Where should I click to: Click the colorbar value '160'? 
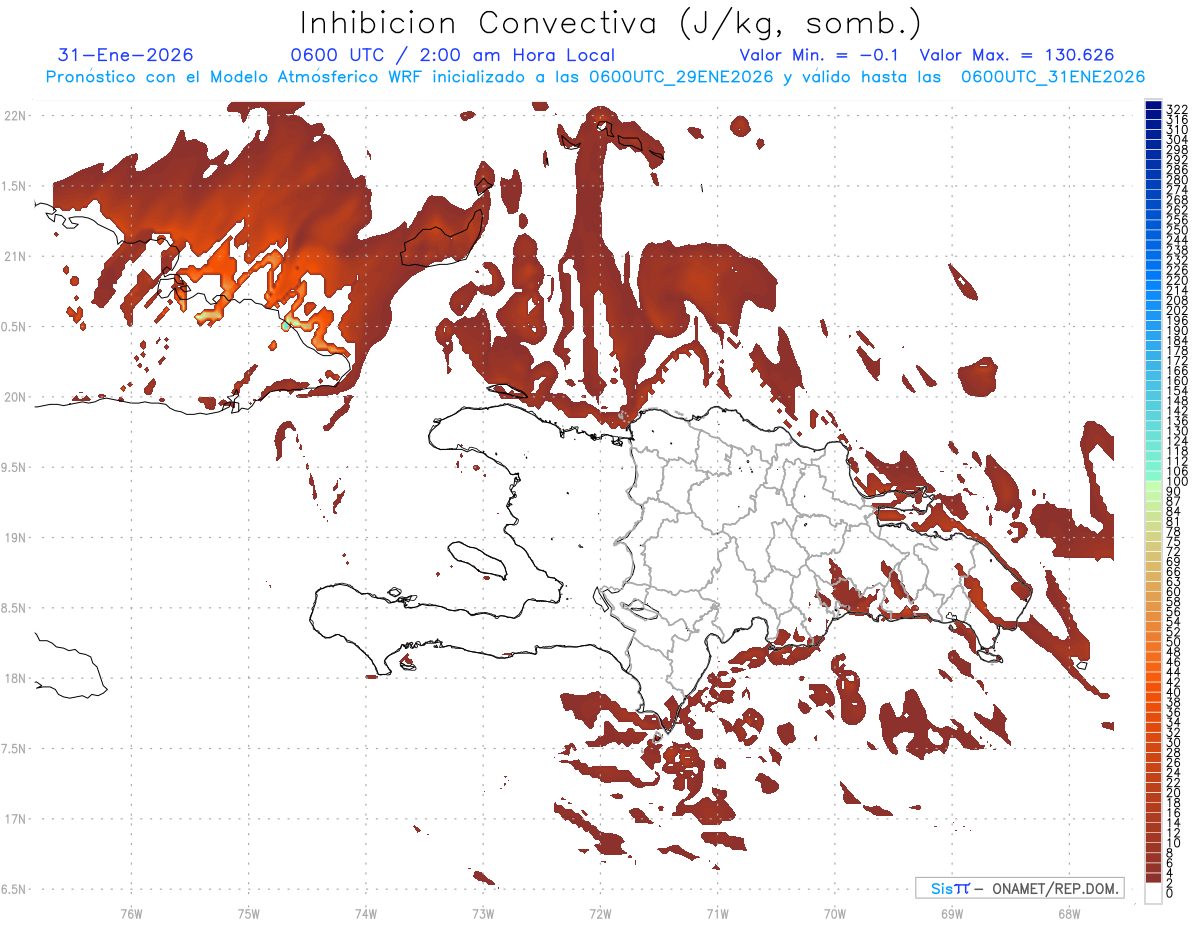(x=1177, y=381)
